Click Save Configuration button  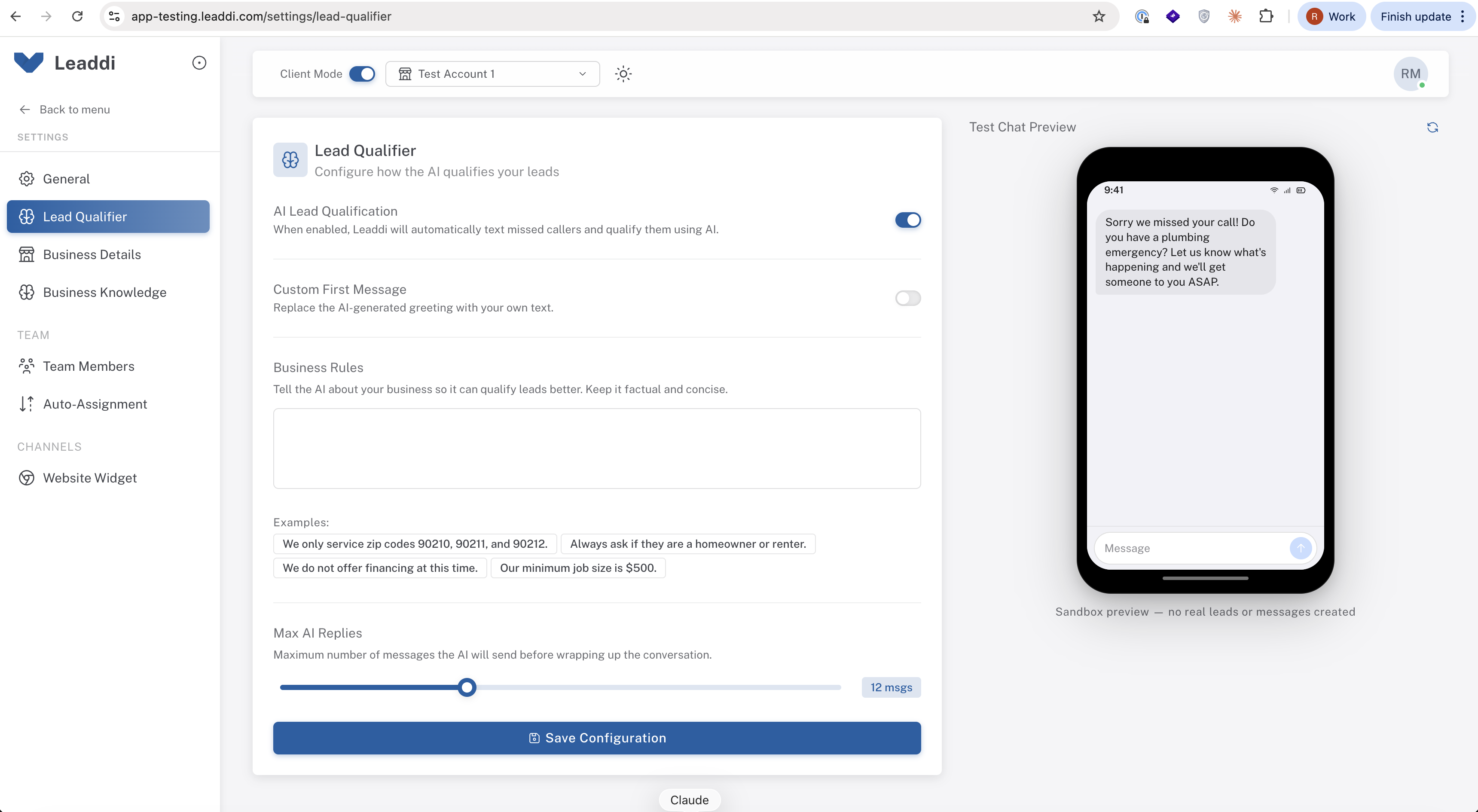click(597, 738)
